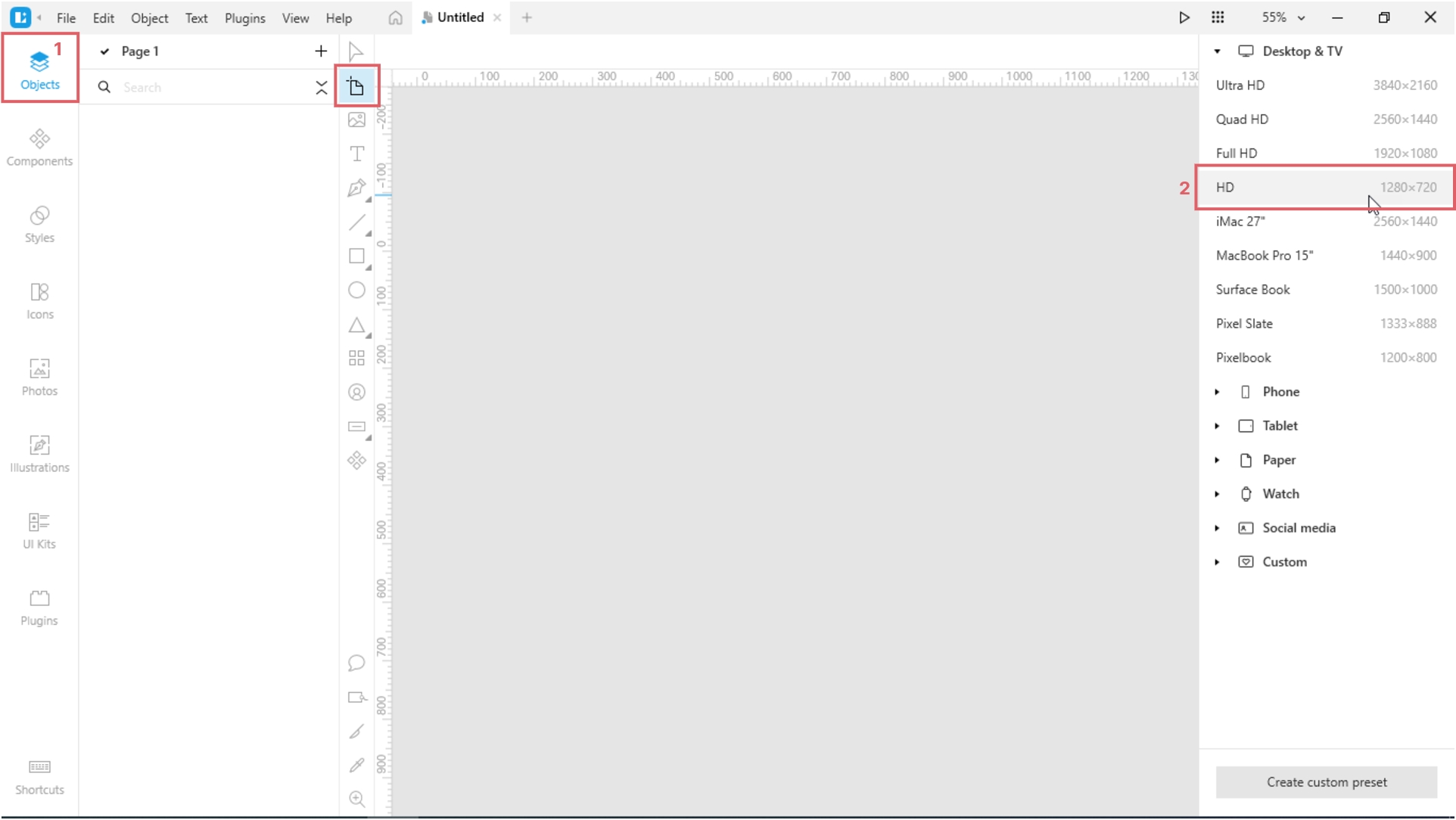Add a new page with plus
Screen dimensions: 1456x820
tap(321, 51)
